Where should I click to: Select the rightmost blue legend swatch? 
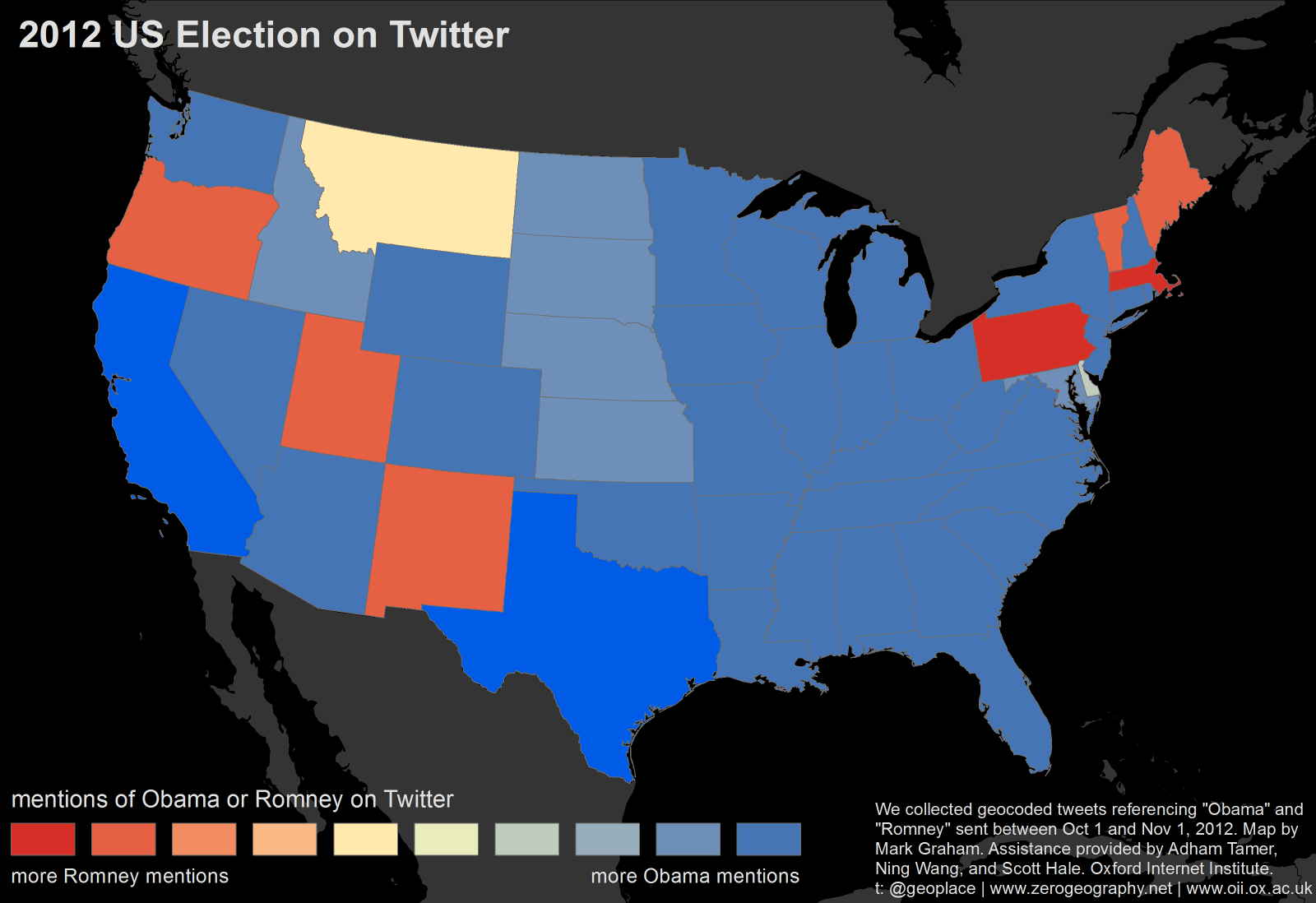coord(768,839)
